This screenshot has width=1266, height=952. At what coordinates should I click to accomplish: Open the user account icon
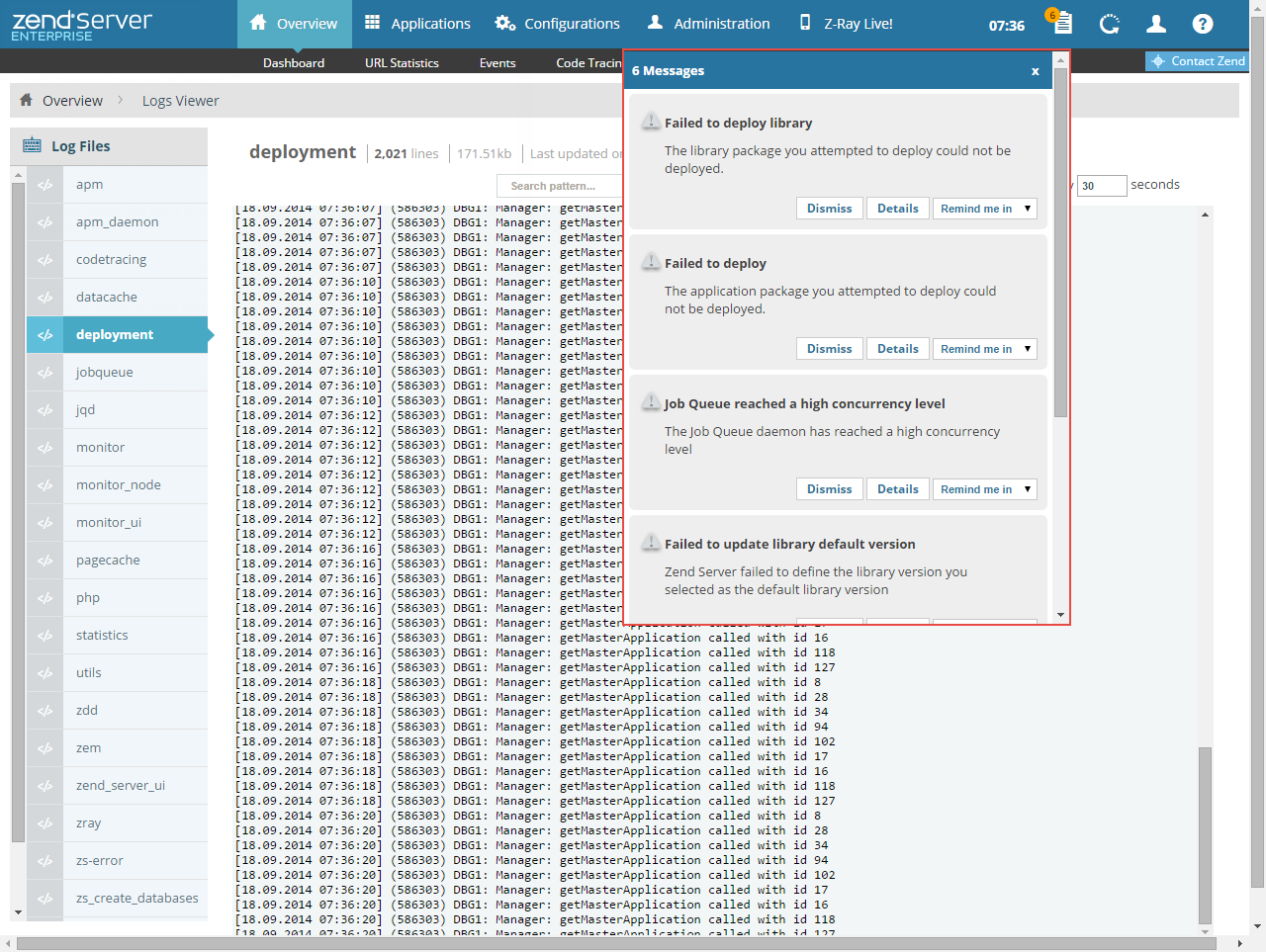coord(1156,24)
